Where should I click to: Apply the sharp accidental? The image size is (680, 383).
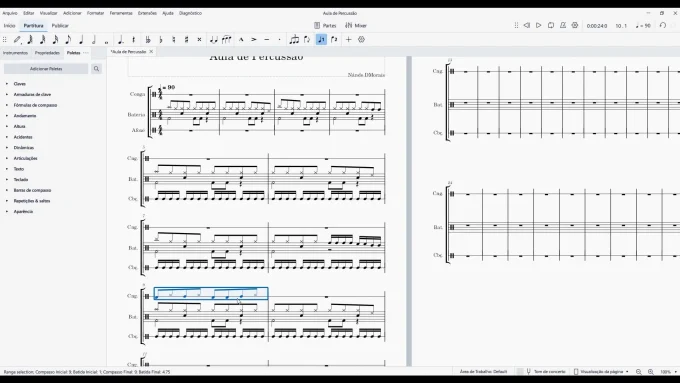186,39
